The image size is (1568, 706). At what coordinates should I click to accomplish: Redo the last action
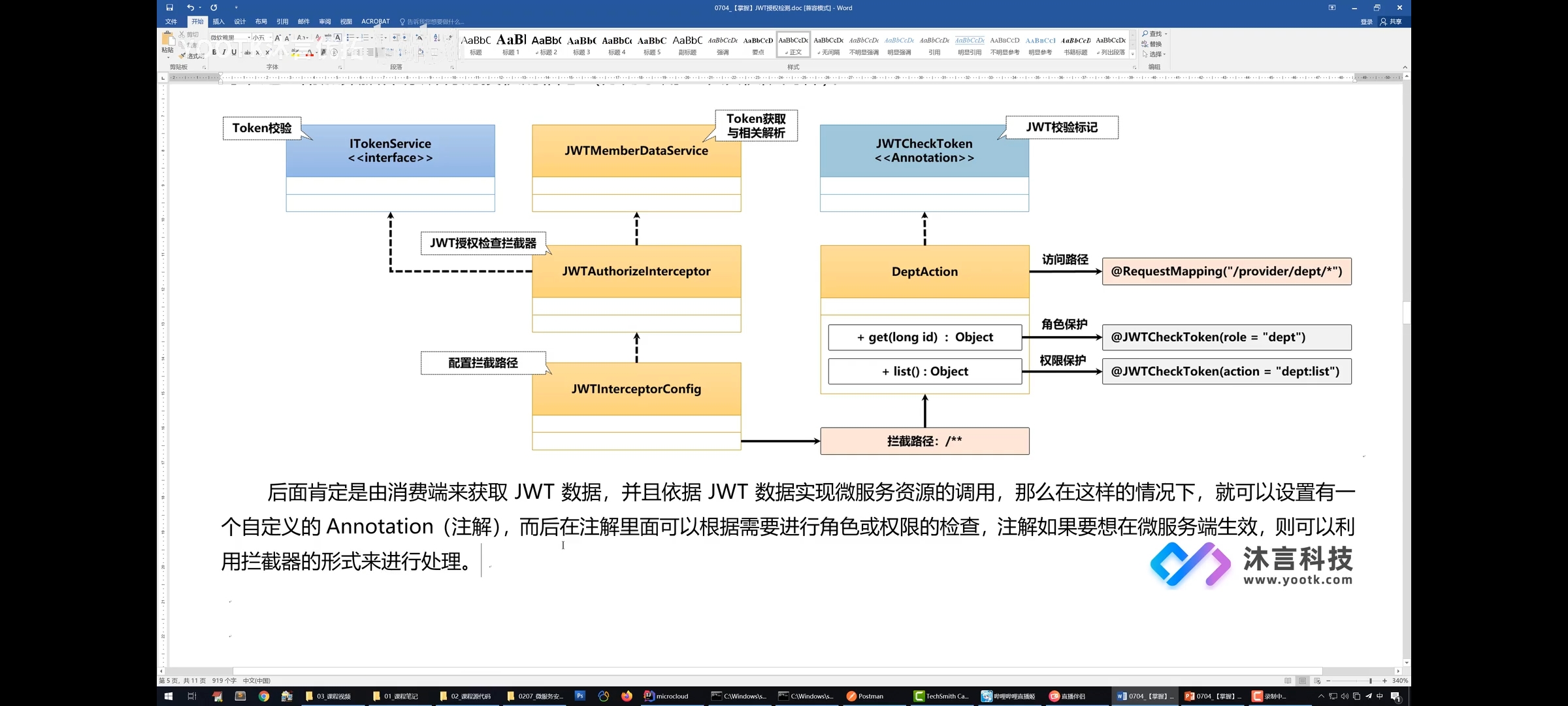(x=214, y=8)
